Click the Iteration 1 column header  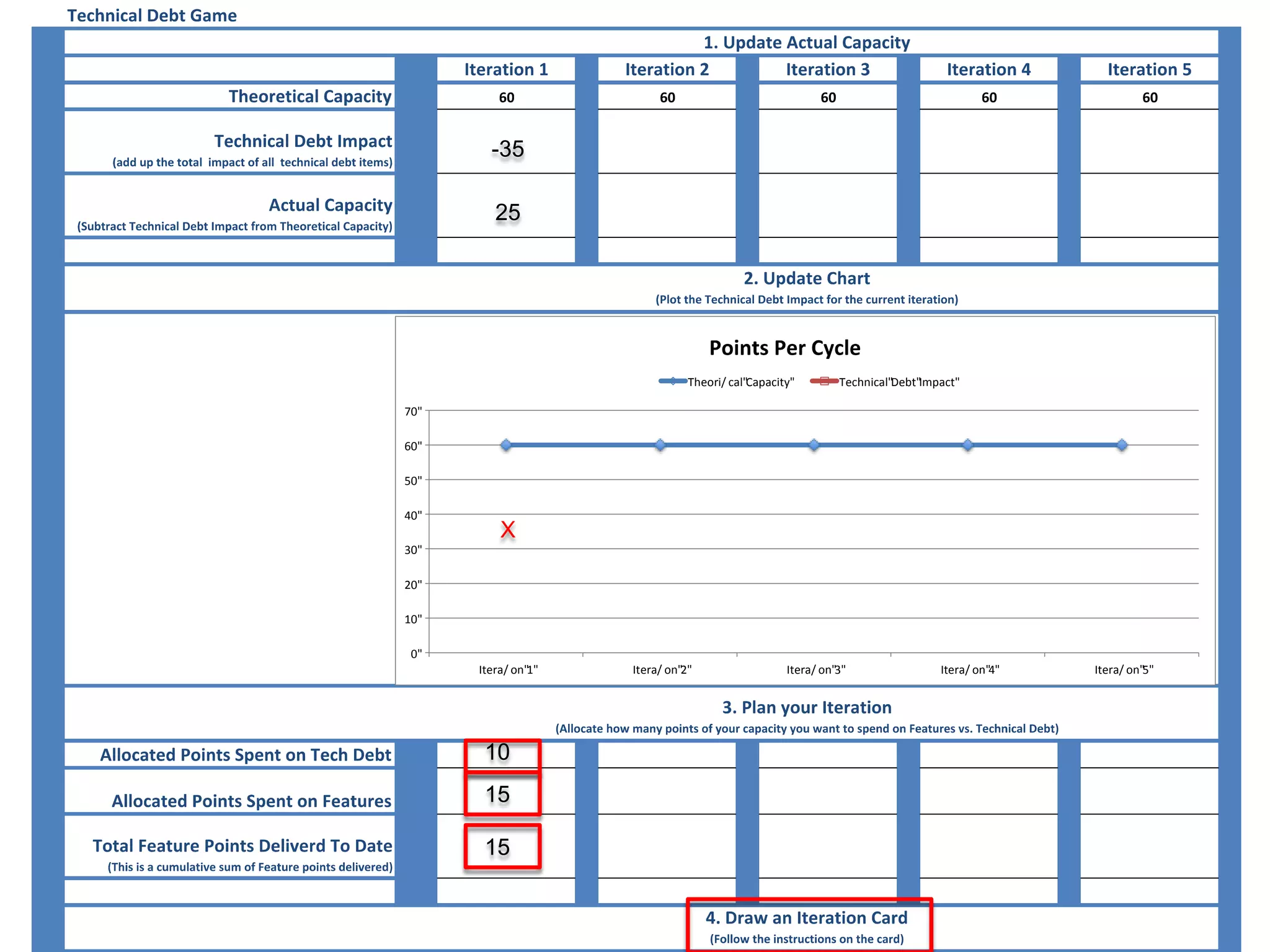[506, 69]
